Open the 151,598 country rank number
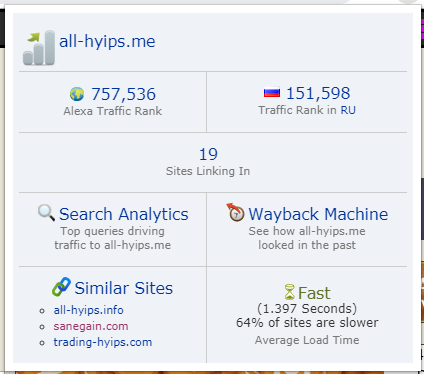 pyautogui.click(x=318, y=93)
